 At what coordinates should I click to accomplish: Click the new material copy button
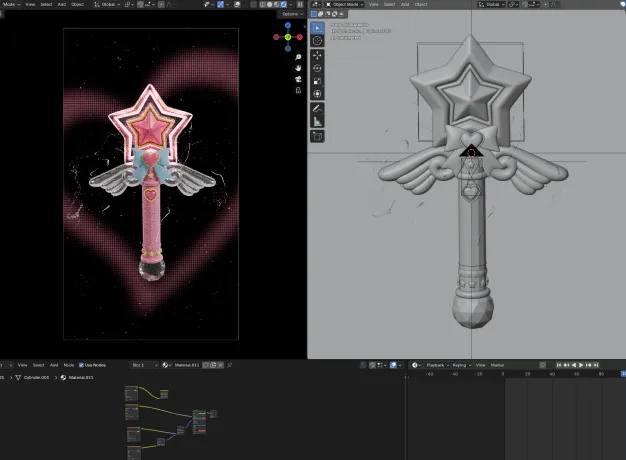[x=213, y=365]
